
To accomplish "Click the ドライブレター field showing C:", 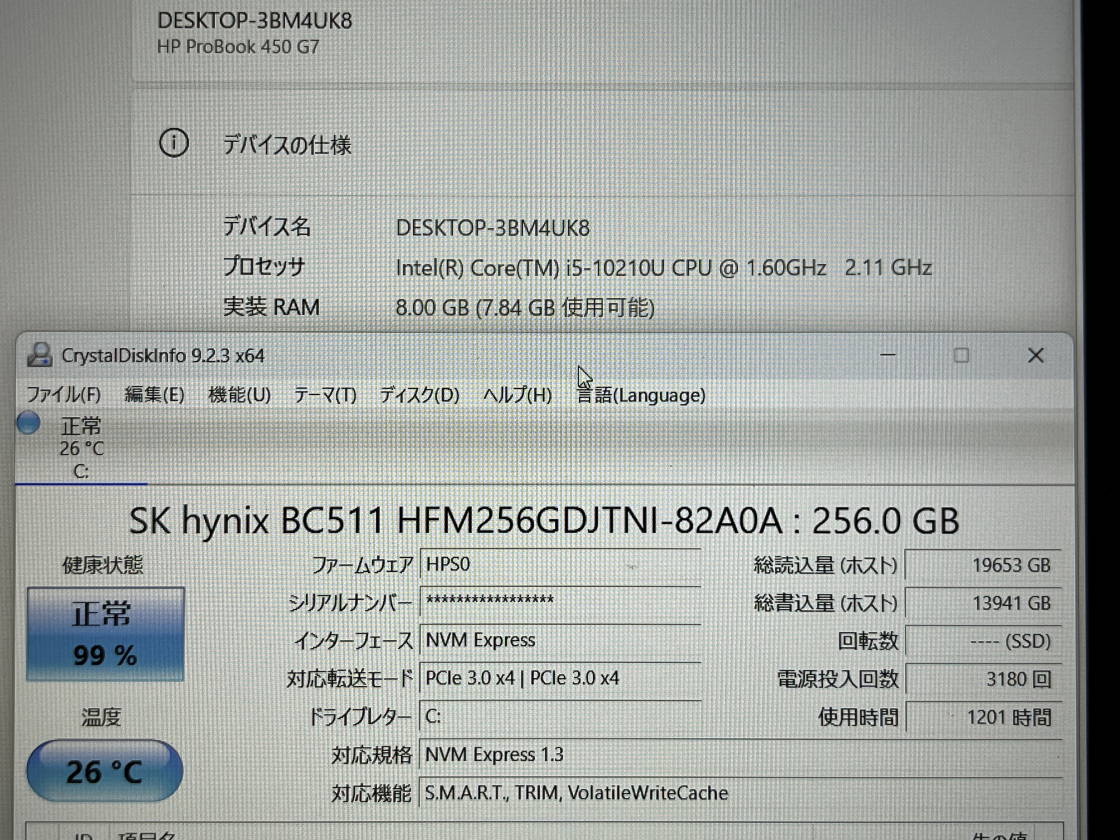I will 561,716.
